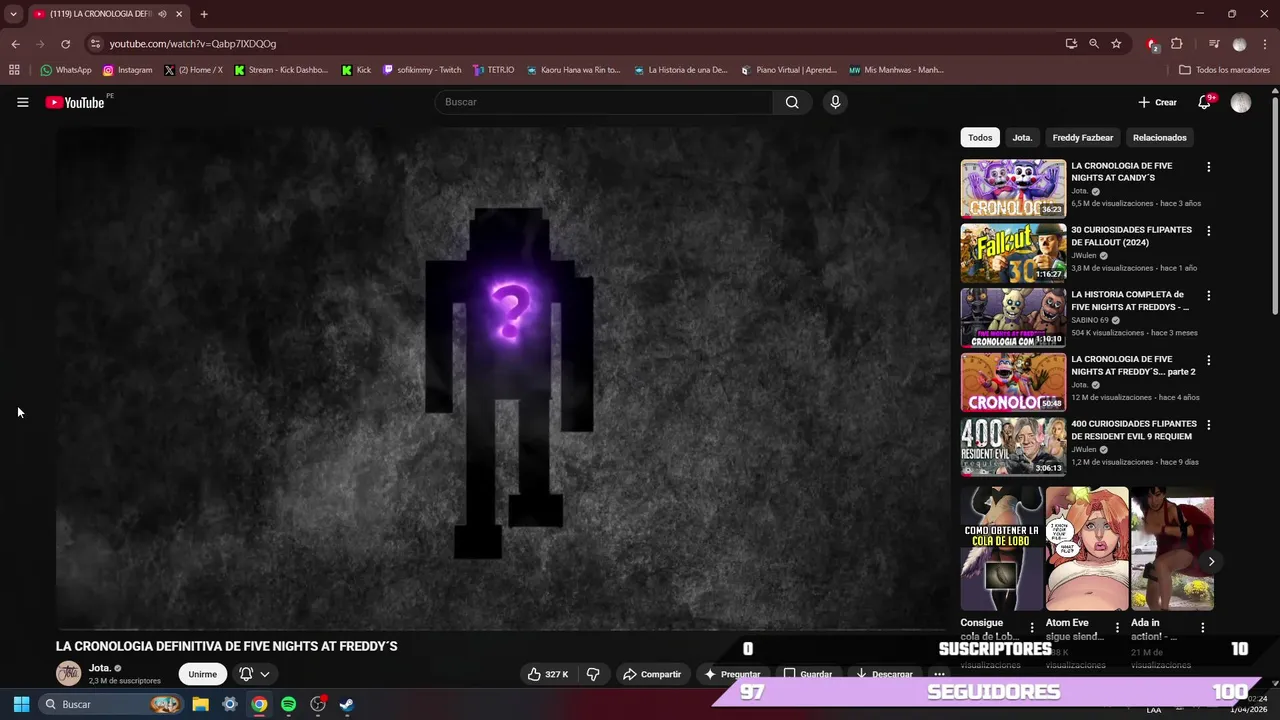Open the Crear menu
This screenshot has width=1280, height=720.
pos(1157,102)
